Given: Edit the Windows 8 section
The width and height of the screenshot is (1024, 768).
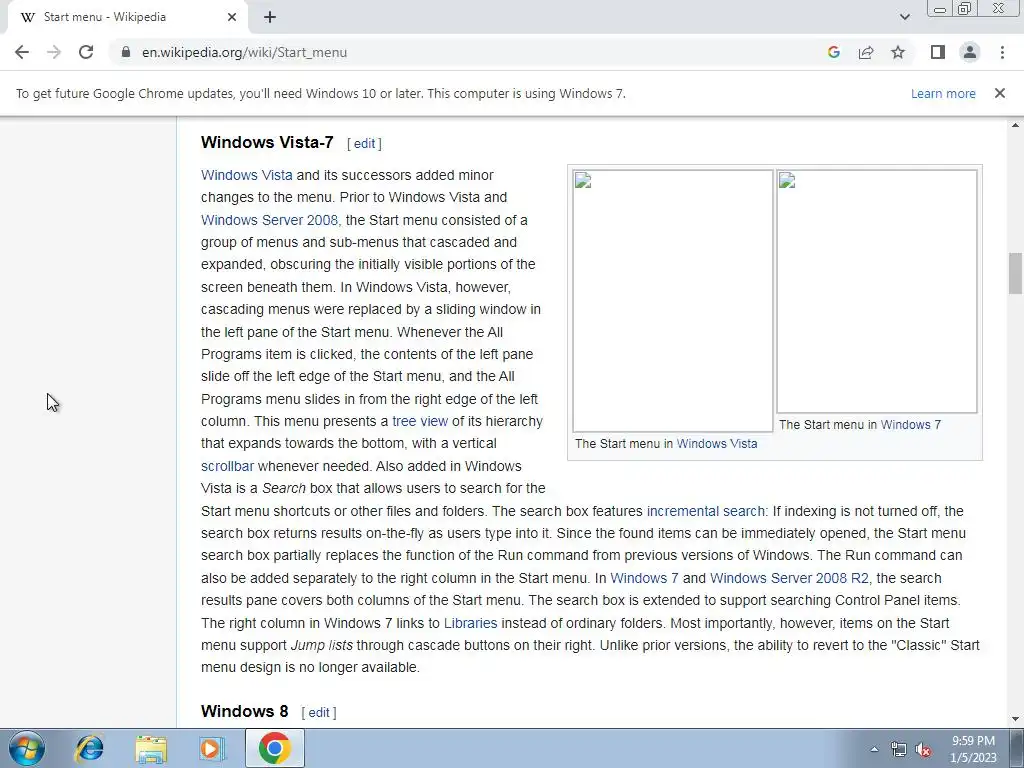Looking at the screenshot, I should pyautogui.click(x=319, y=712).
